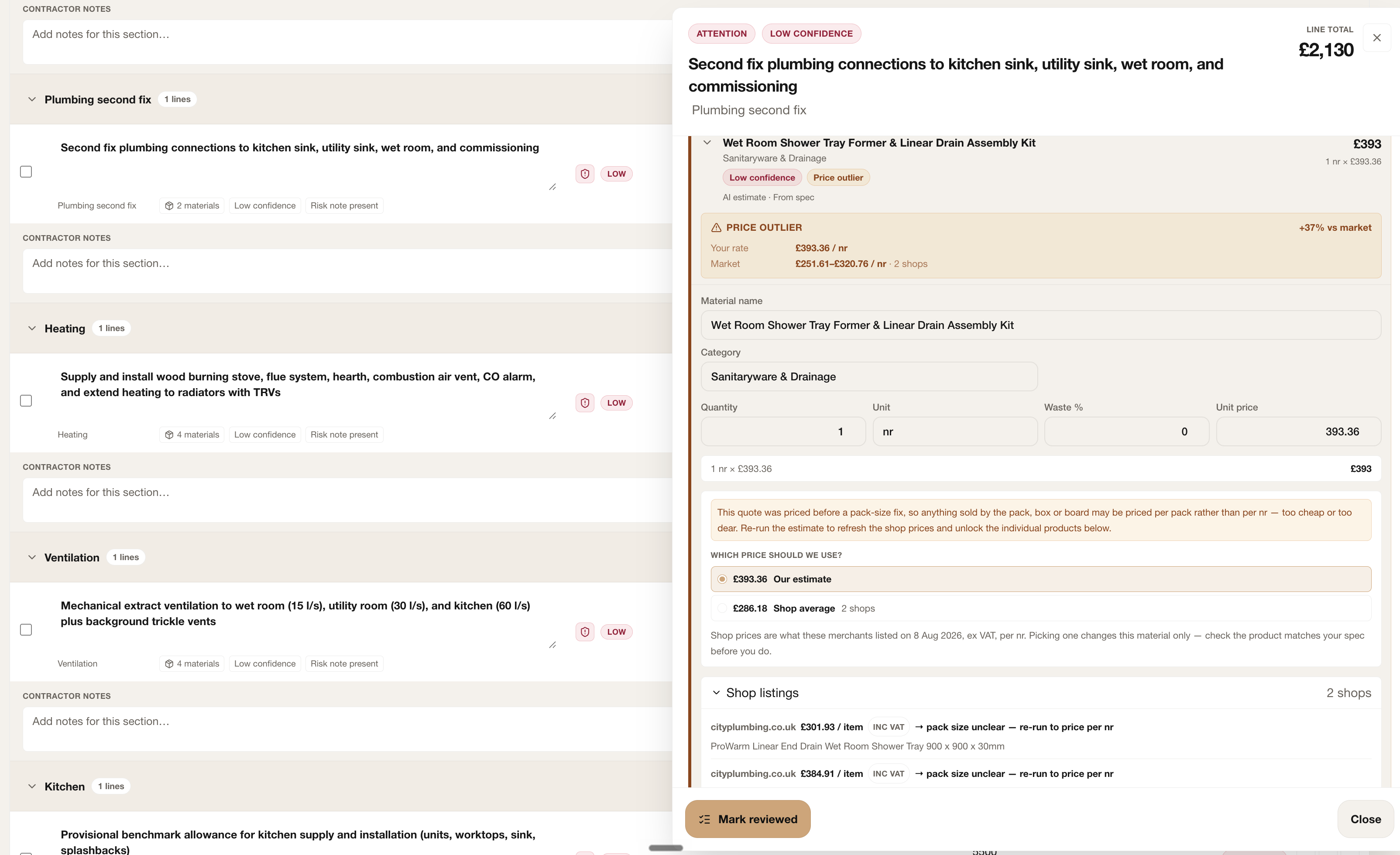Click 'ProWarm Linear End Drain' product description
Viewport: 1400px width, 855px height.
[857, 746]
